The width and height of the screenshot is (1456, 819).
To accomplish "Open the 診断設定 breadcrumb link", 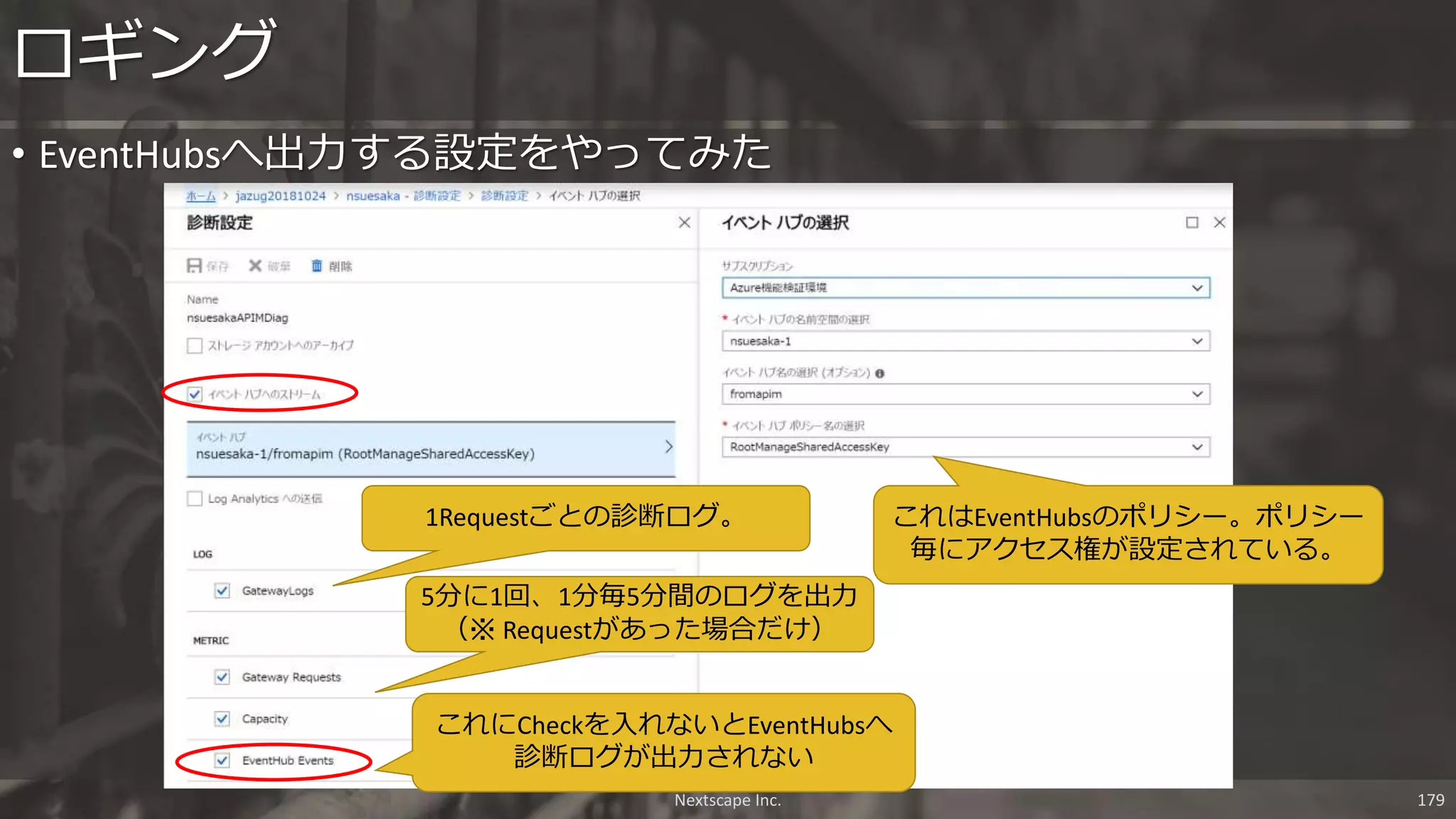I will pyautogui.click(x=504, y=196).
